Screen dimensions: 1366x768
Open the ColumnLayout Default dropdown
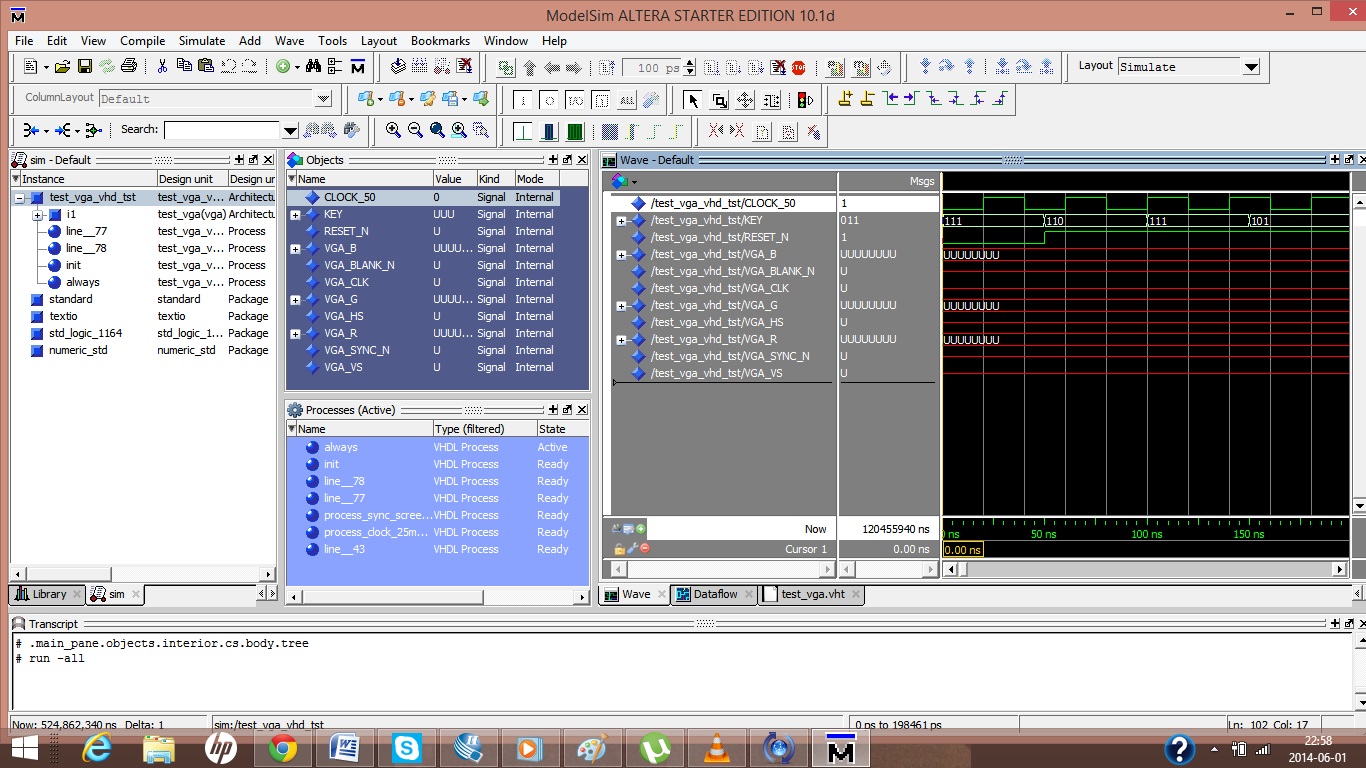coord(323,98)
